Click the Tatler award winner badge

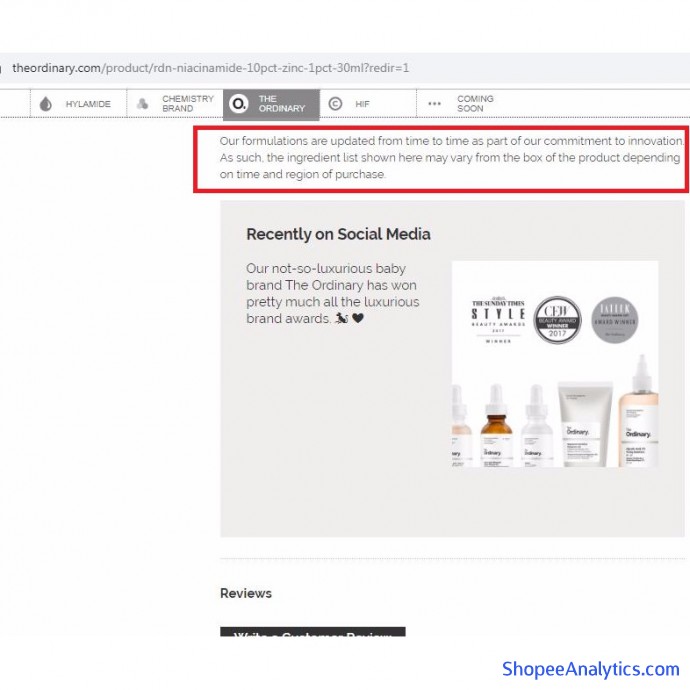pyautogui.click(x=615, y=321)
